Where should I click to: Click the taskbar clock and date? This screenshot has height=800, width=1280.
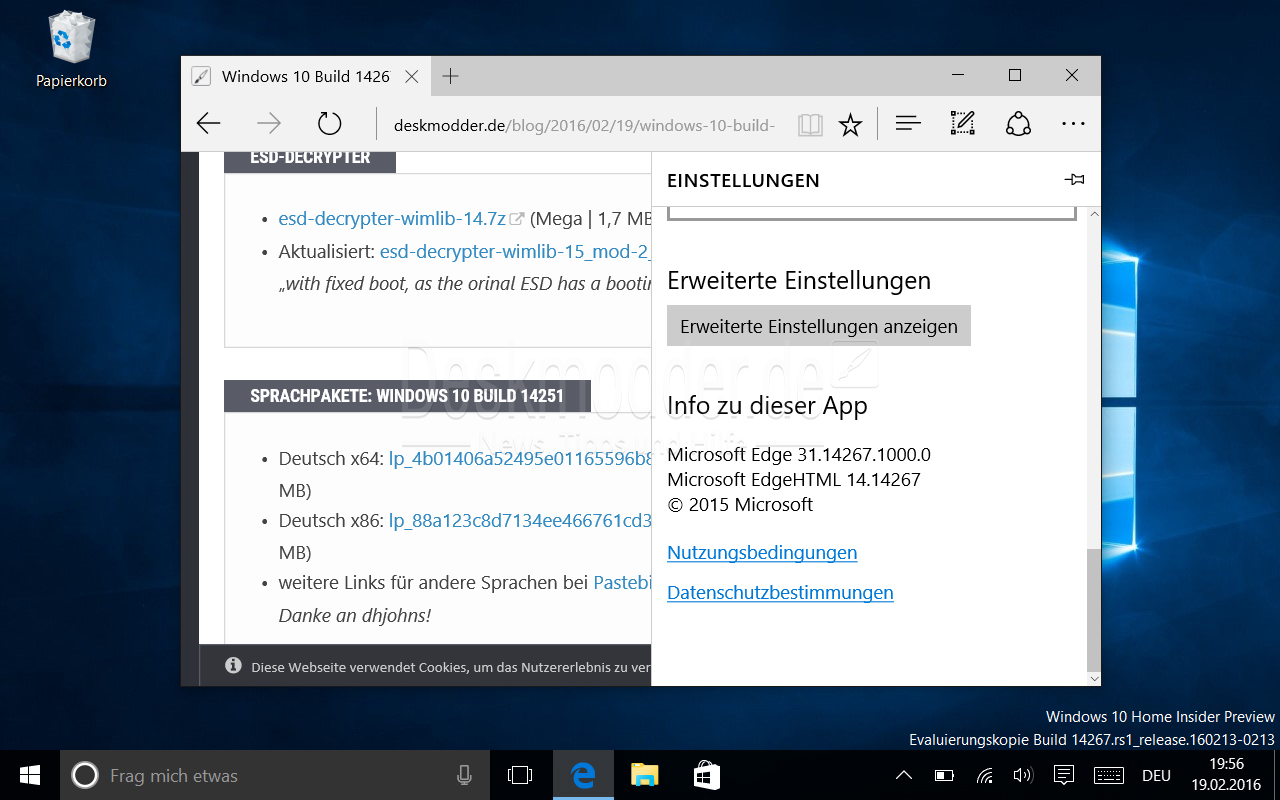coord(1227,775)
